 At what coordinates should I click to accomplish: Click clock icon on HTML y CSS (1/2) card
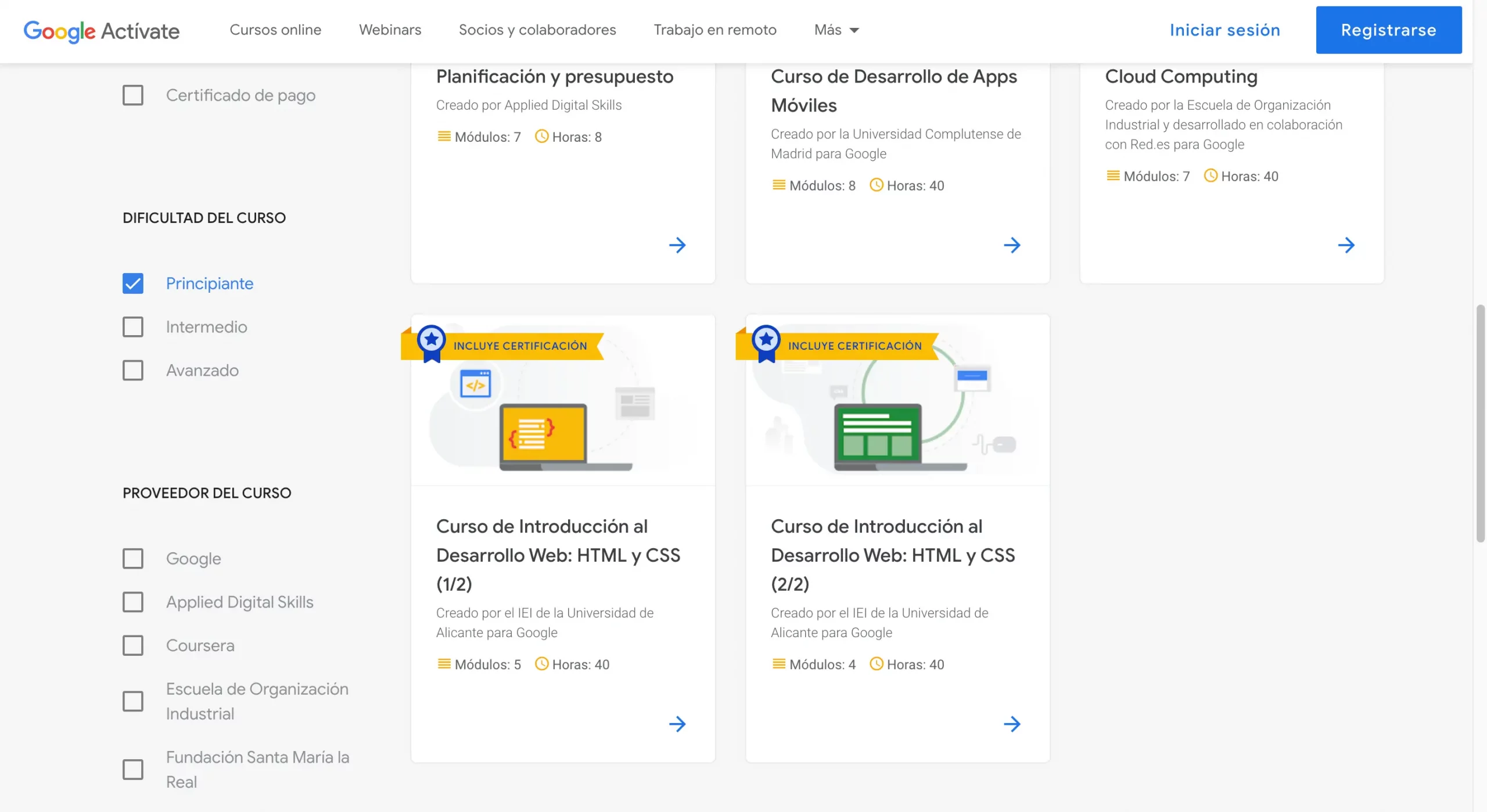point(541,664)
